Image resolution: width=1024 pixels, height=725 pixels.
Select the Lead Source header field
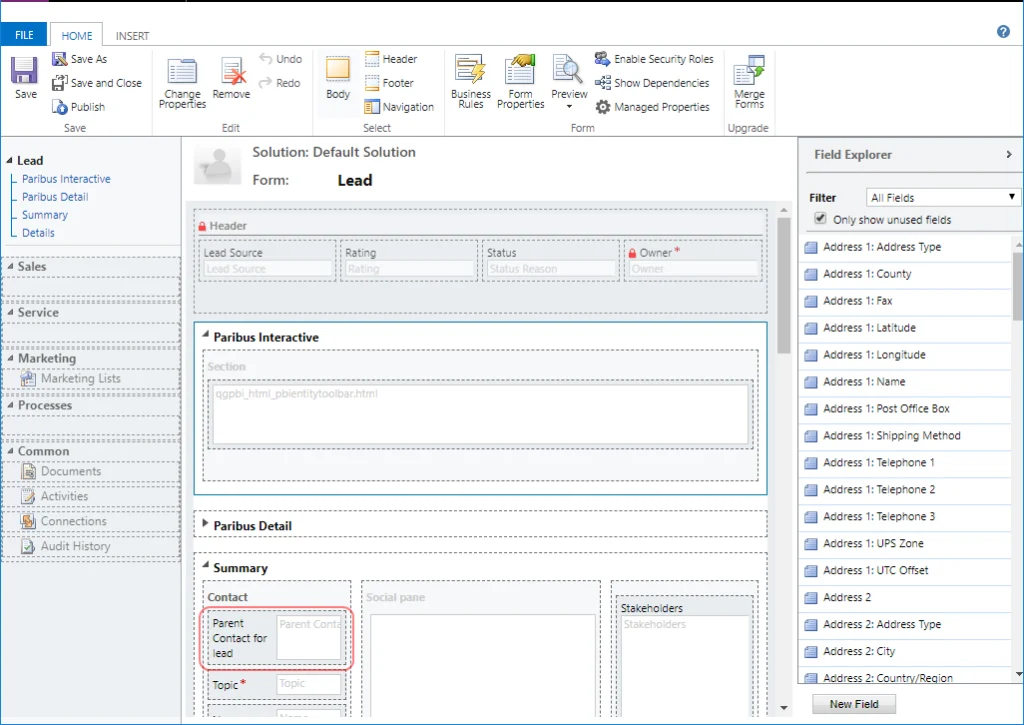(x=267, y=261)
